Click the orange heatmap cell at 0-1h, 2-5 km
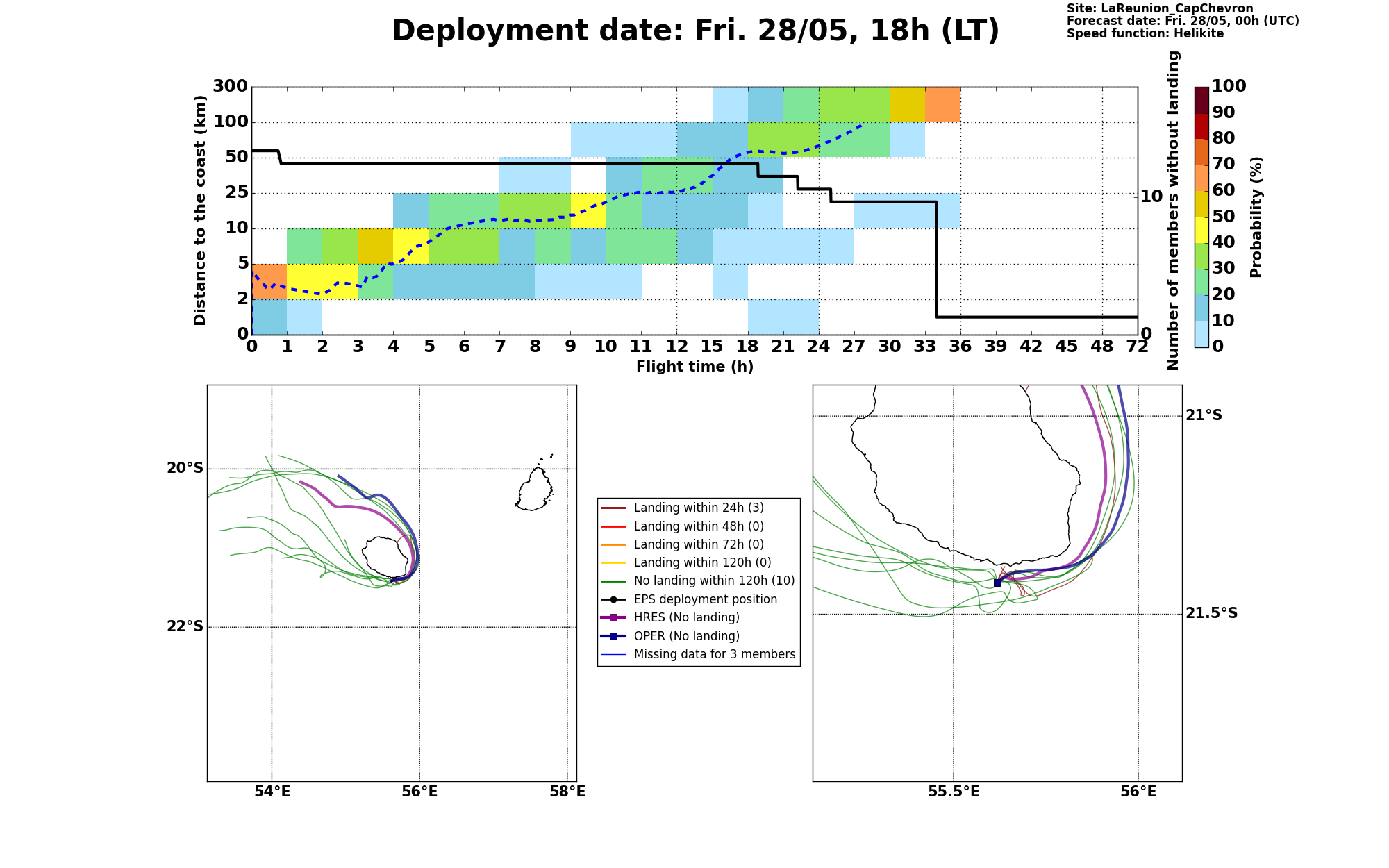The image size is (1389, 868). pos(269,281)
